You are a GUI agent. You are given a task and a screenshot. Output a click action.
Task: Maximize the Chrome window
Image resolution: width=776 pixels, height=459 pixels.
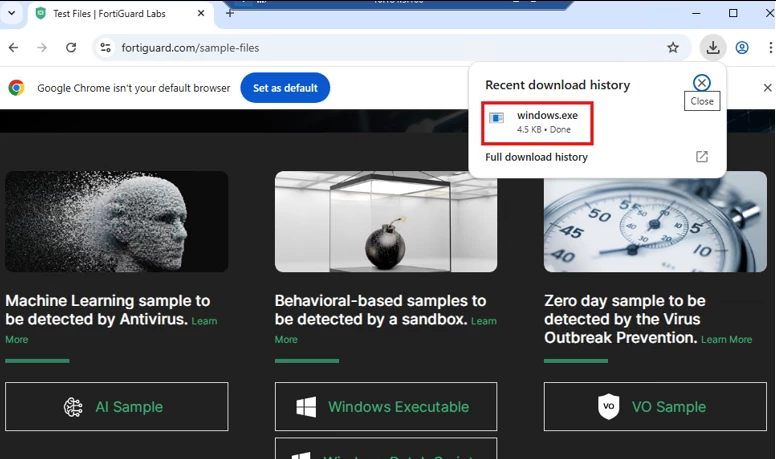click(x=733, y=13)
